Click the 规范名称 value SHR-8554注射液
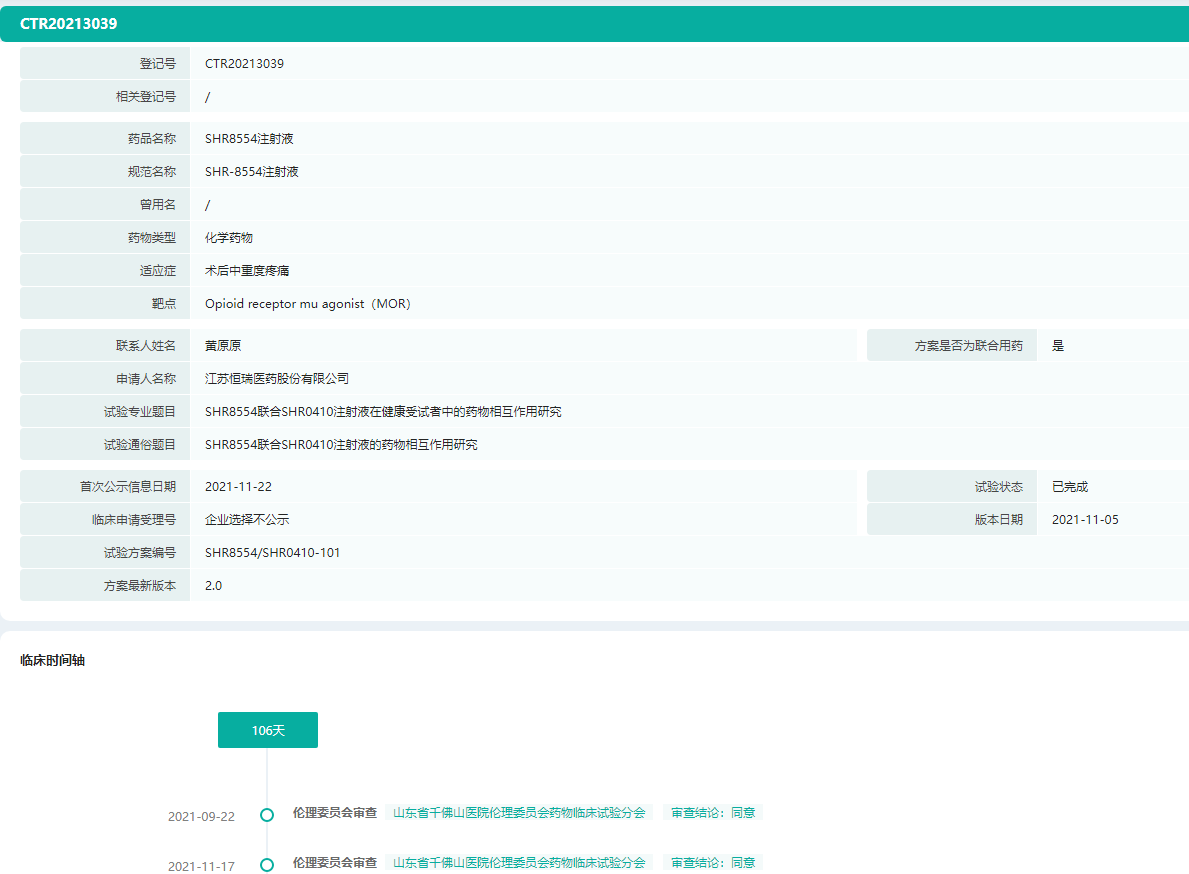Image resolution: width=1189 pixels, height=874 pixels. pyautogui.click(x=252, y=172)
